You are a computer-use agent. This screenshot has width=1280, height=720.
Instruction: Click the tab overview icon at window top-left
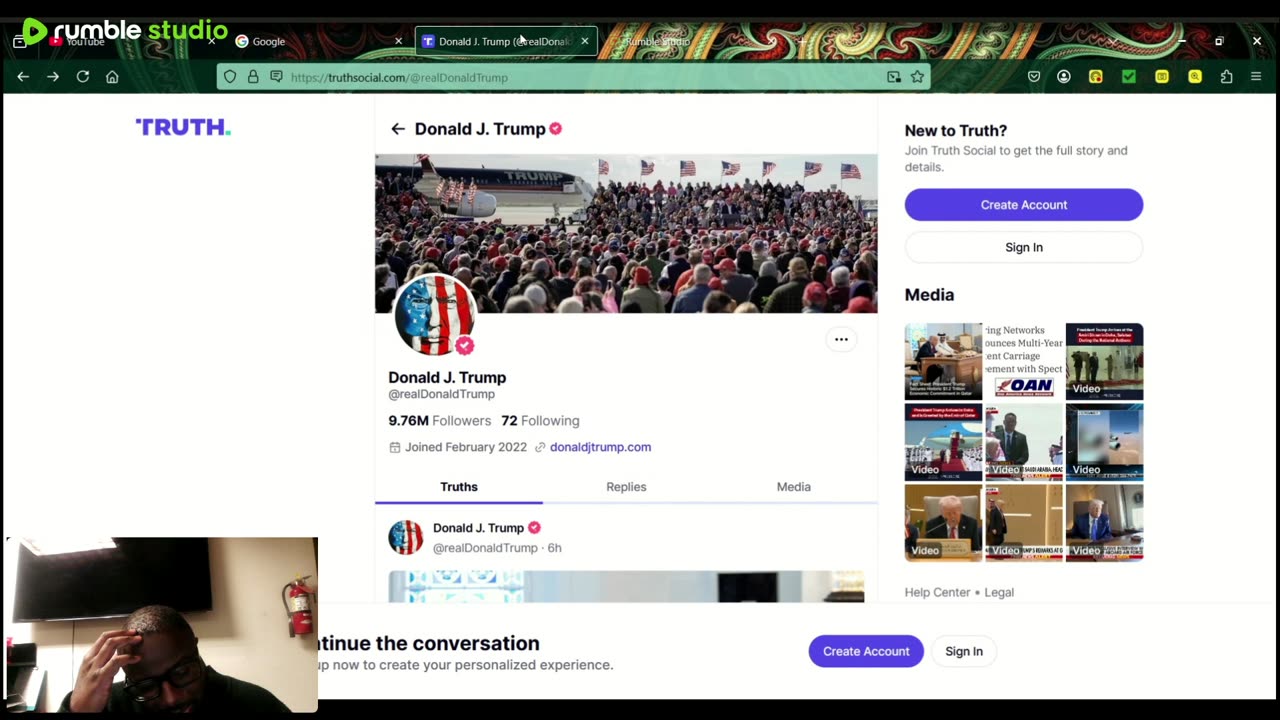click(x=19, y=42)
